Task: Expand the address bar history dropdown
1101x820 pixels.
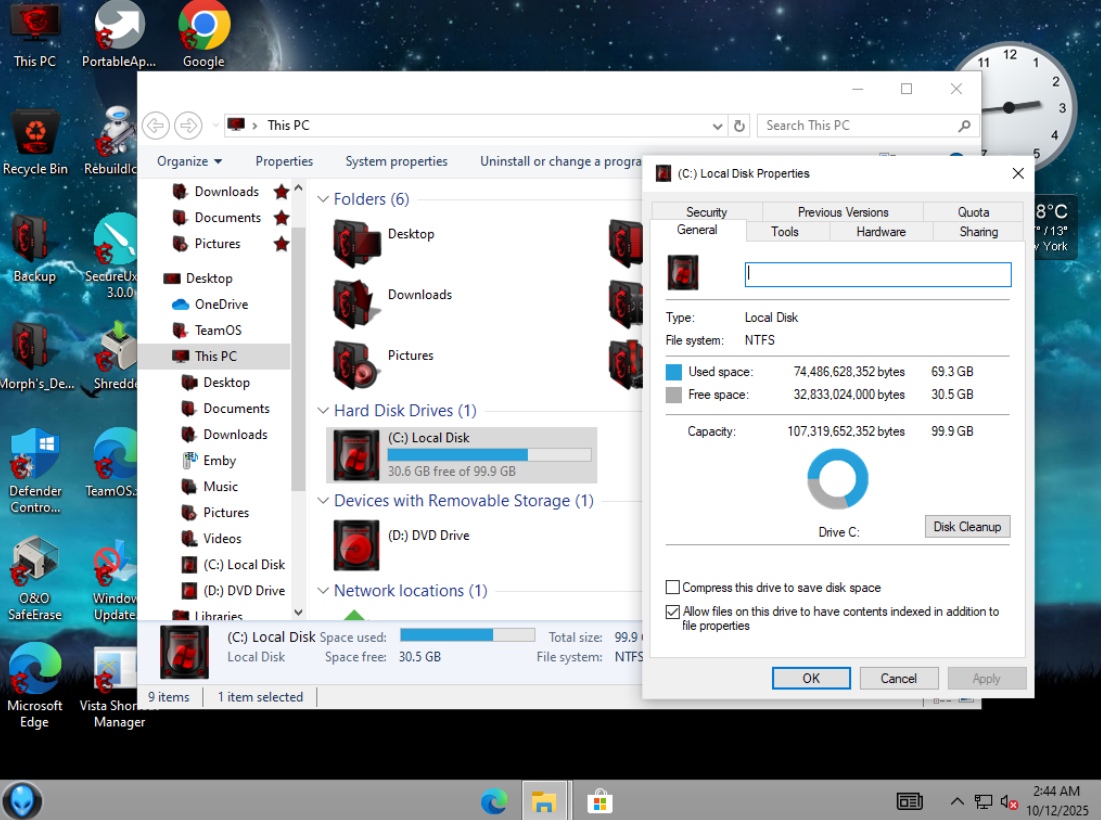Action: [717, 126]
